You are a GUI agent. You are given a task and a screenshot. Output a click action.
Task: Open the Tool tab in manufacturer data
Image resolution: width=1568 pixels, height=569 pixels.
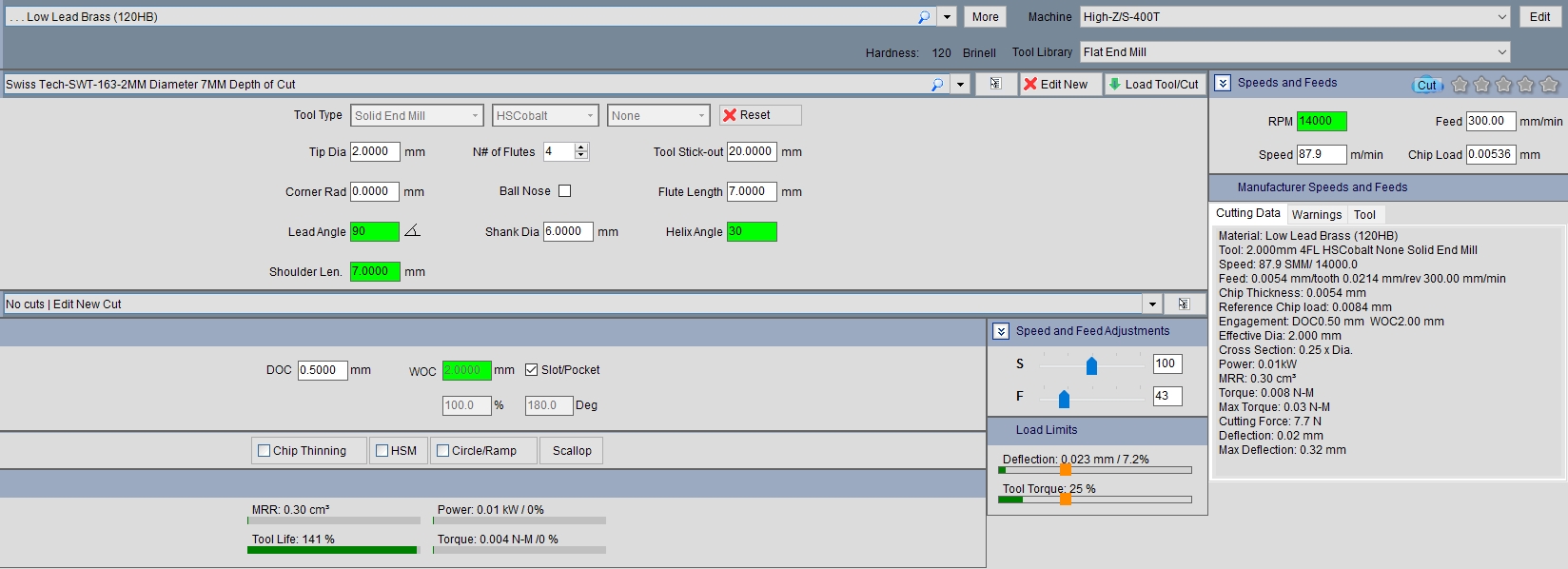tap(1364, 215)
